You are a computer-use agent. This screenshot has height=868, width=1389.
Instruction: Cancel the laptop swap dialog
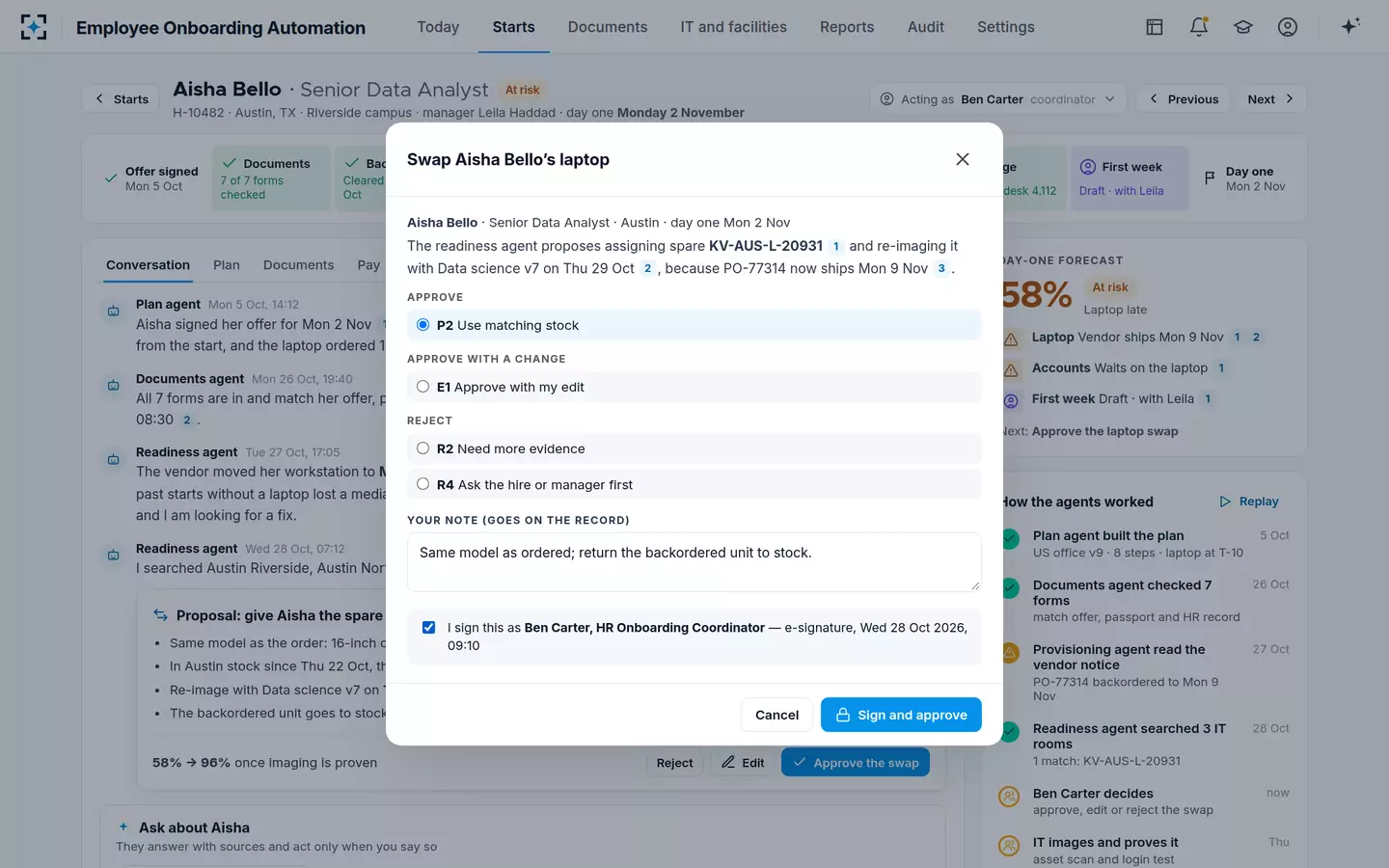[x=776, y=715]
